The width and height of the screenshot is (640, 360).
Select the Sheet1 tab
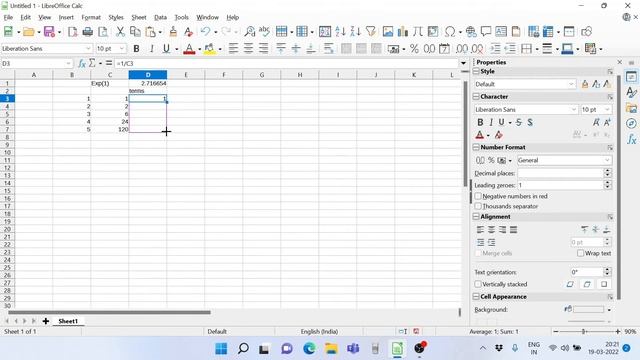click(68, 321)
